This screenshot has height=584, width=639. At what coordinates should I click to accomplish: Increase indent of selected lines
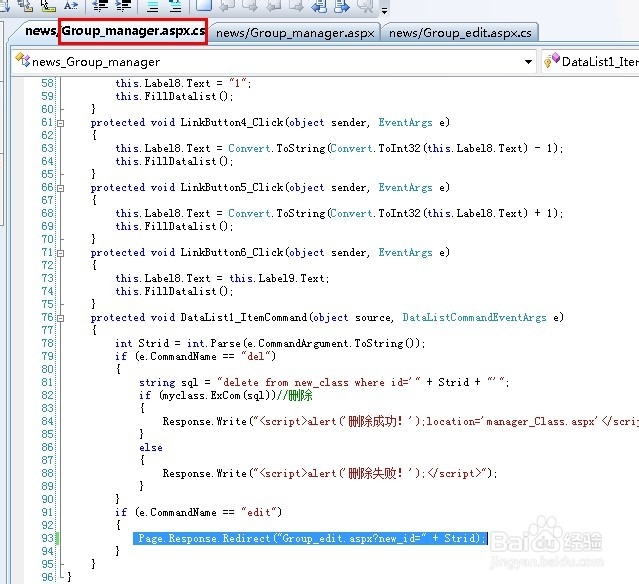(123, 5)
